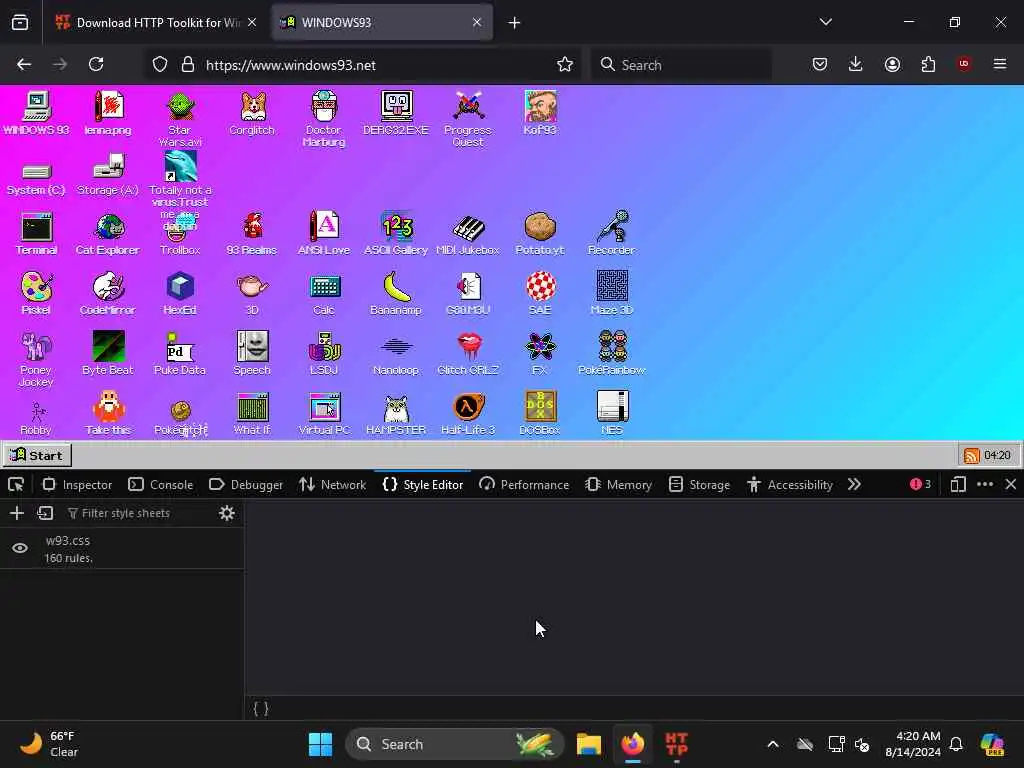Image resolution: width=1024 pixels, height=768 pixels.
Task: Switch to the Storage devtools tab
Action: click(700, 485)
